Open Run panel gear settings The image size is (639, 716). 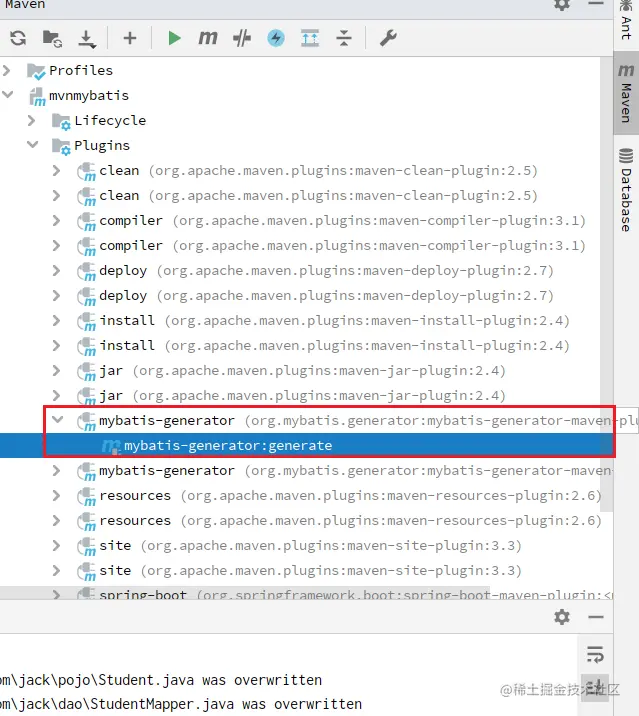click(562, 617)
